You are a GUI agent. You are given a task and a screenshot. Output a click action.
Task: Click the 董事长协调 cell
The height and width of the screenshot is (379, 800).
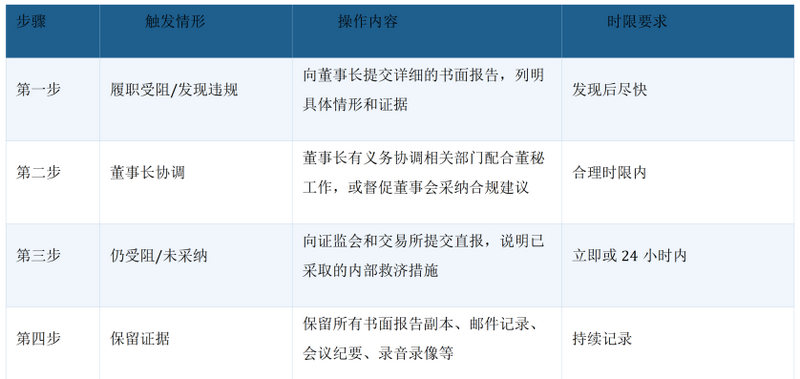196,182
